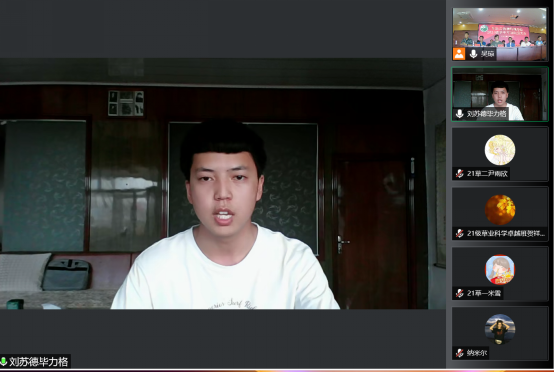Select the conference room video thumbnail
The height and width of the screenshot is (372, 554).
coord(500,34)
